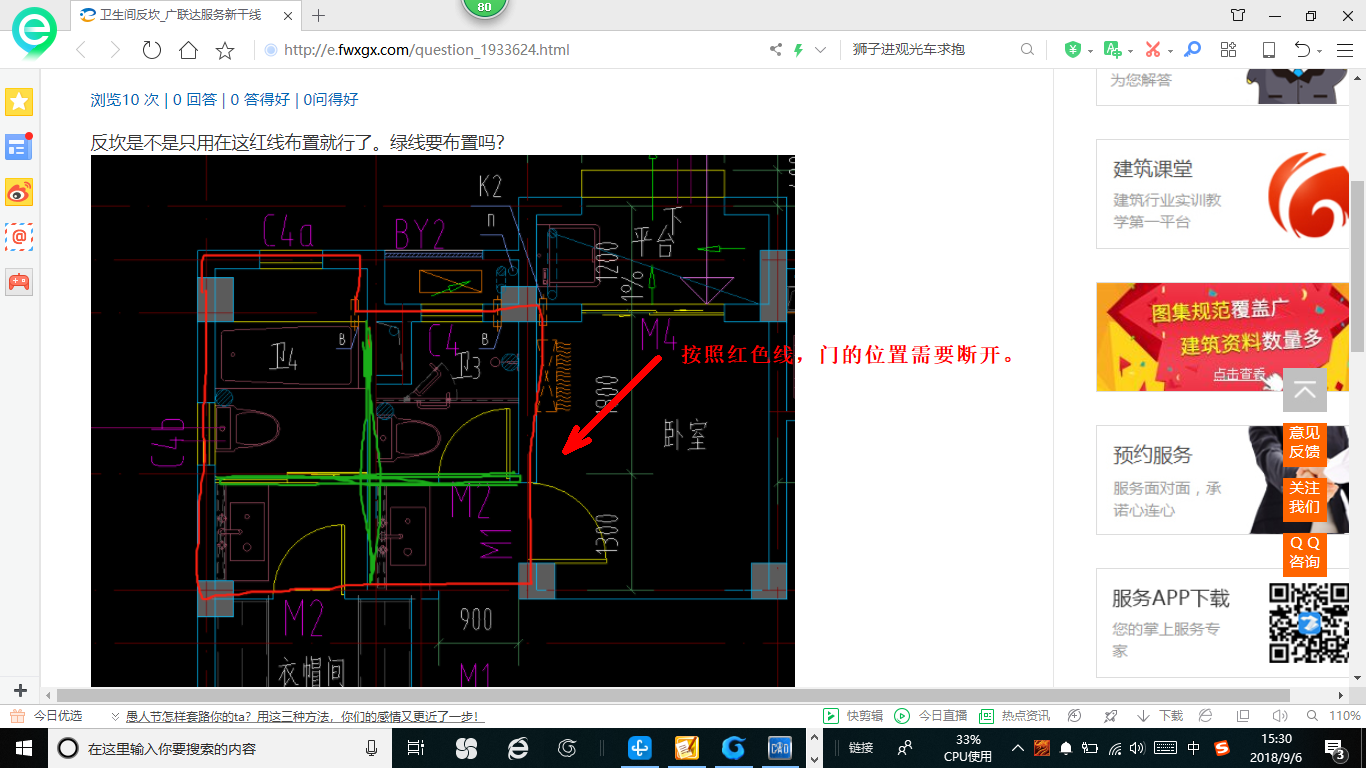Click the 意见反馈 orange button
This screenshot has height=768, width=1366.
point(1304,443)
